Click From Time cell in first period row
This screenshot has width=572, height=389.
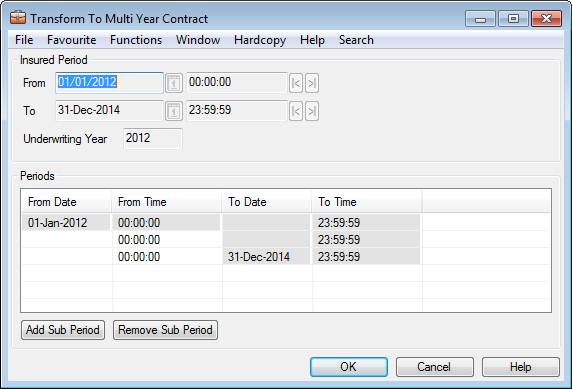click(x=166, y=223)
